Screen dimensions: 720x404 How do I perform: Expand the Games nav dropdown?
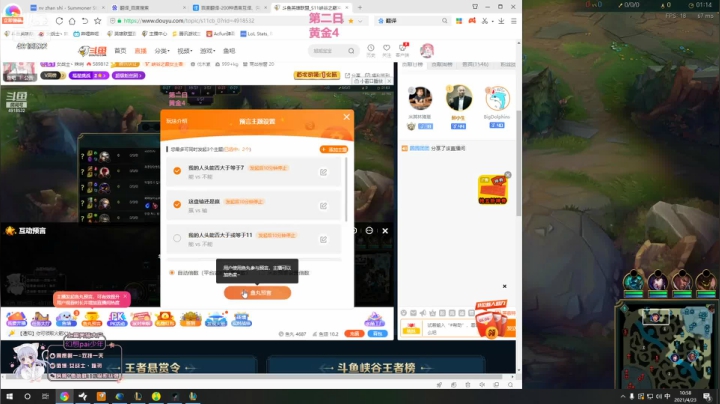coord(207,51)
